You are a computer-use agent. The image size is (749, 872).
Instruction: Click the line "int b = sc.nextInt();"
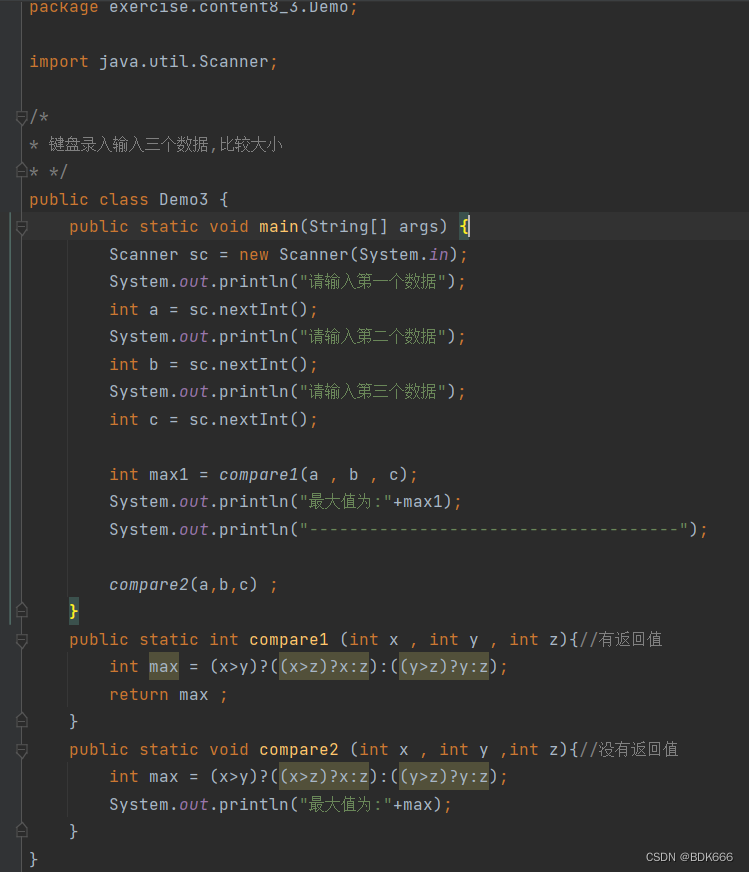213,364
